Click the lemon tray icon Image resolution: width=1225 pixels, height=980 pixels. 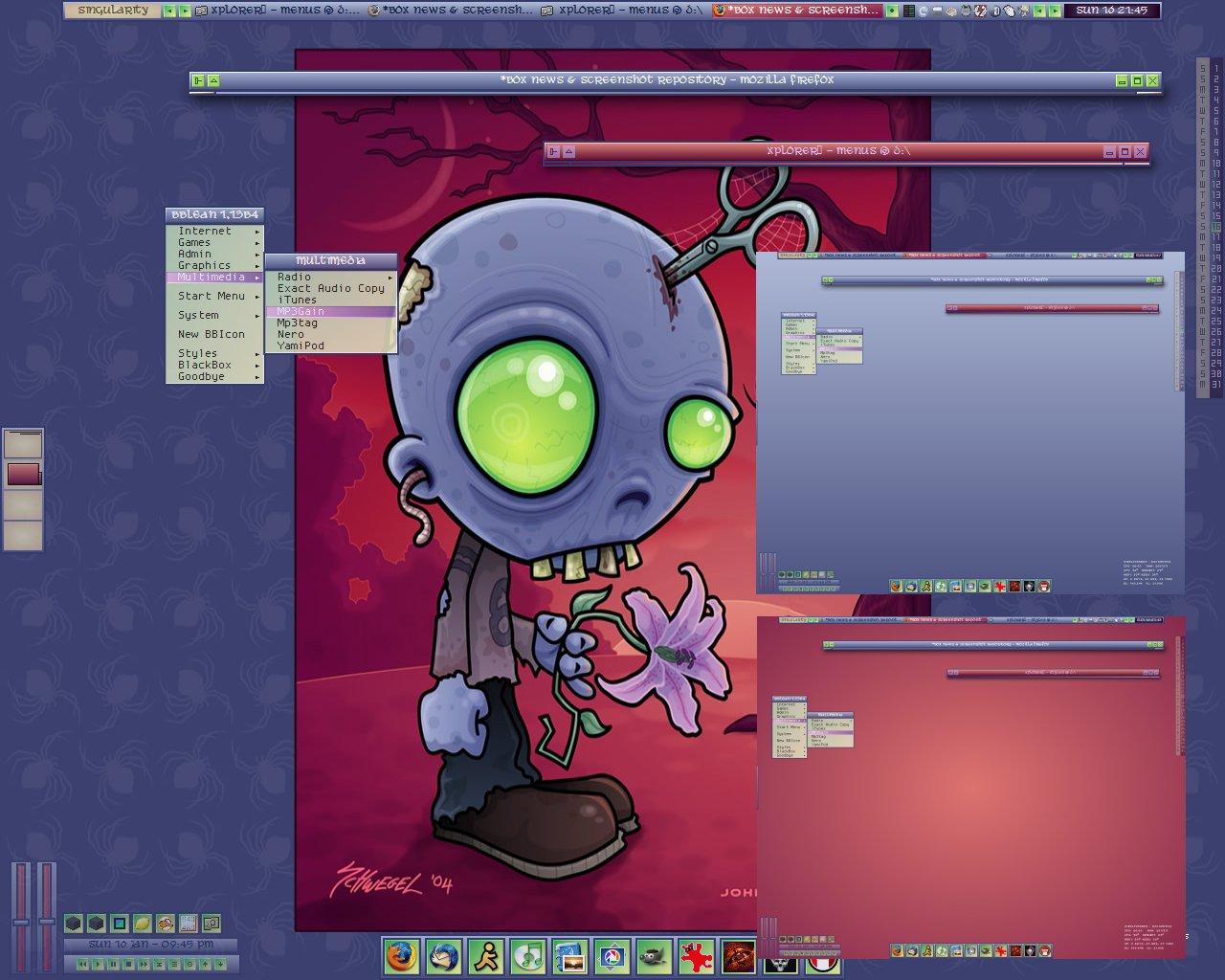point(143,924)
